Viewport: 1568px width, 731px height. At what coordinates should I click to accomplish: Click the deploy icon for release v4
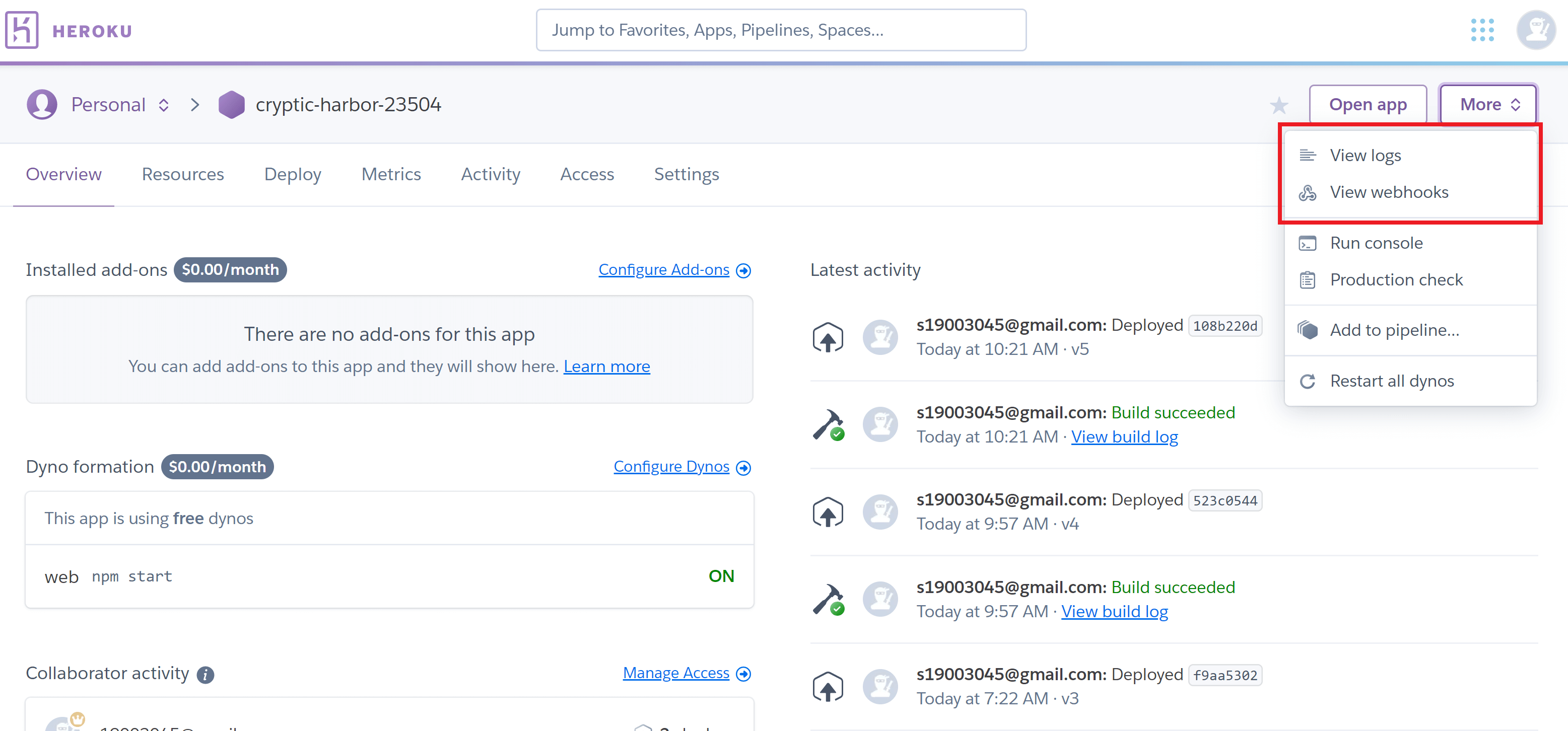(828, 512)
